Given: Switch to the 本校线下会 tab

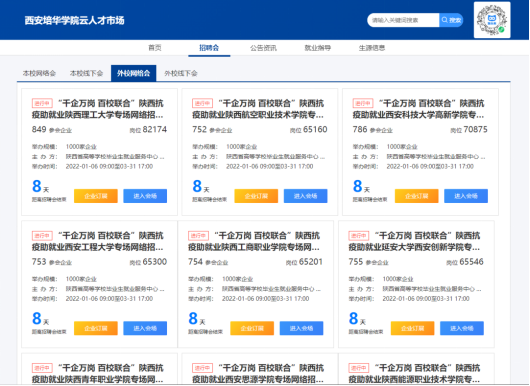Looking at the screenshot, I should point(87,73).
